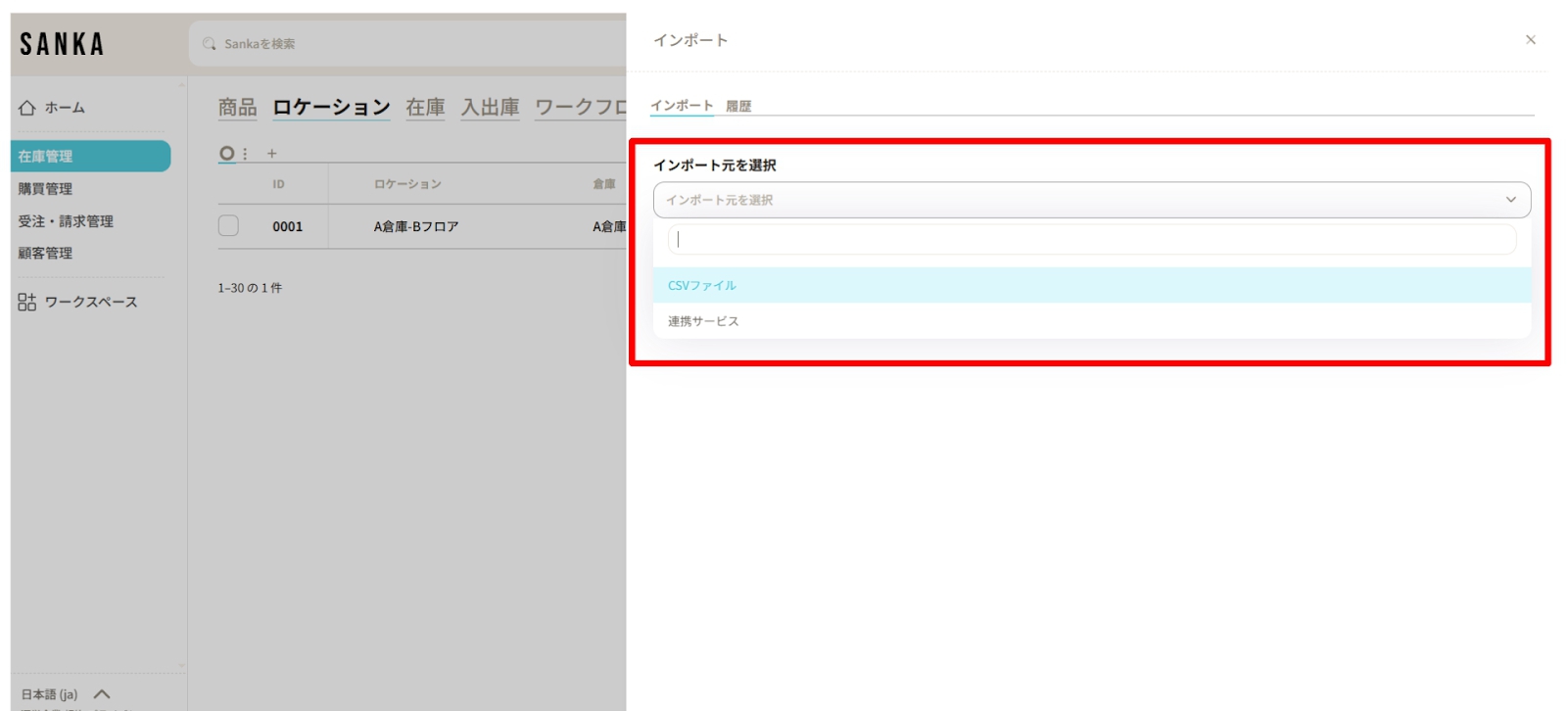Click the search magnifier icon

pos(210,44)
